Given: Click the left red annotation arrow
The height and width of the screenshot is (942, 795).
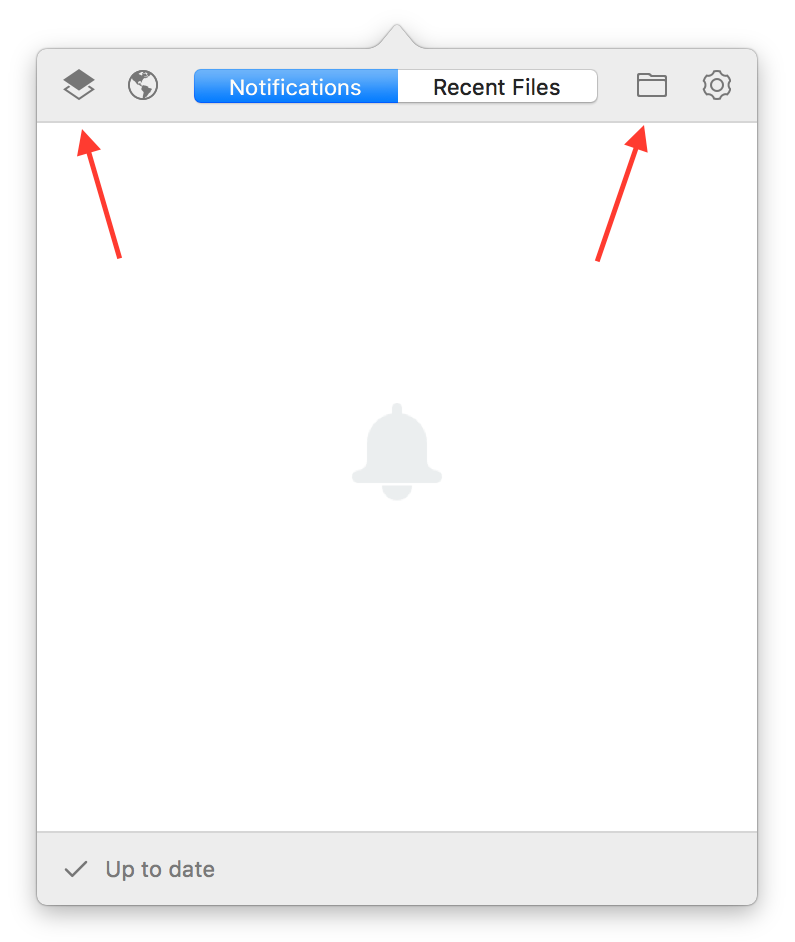Looking at the screenshot, I should tap(99, 194).
